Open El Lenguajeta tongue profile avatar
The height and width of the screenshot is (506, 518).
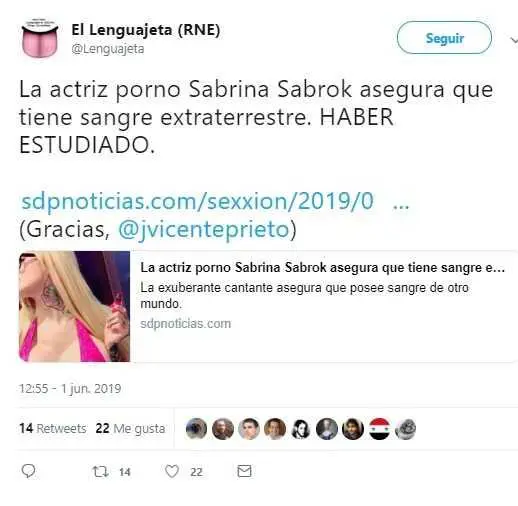(40, 38)
